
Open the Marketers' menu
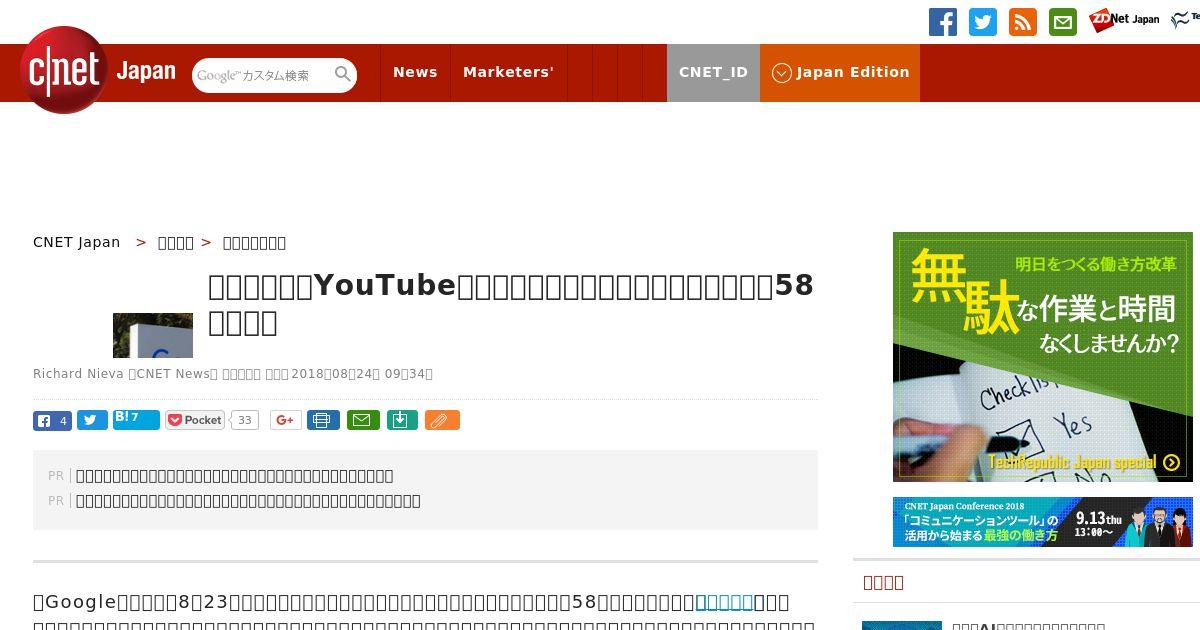click(508, 72)
